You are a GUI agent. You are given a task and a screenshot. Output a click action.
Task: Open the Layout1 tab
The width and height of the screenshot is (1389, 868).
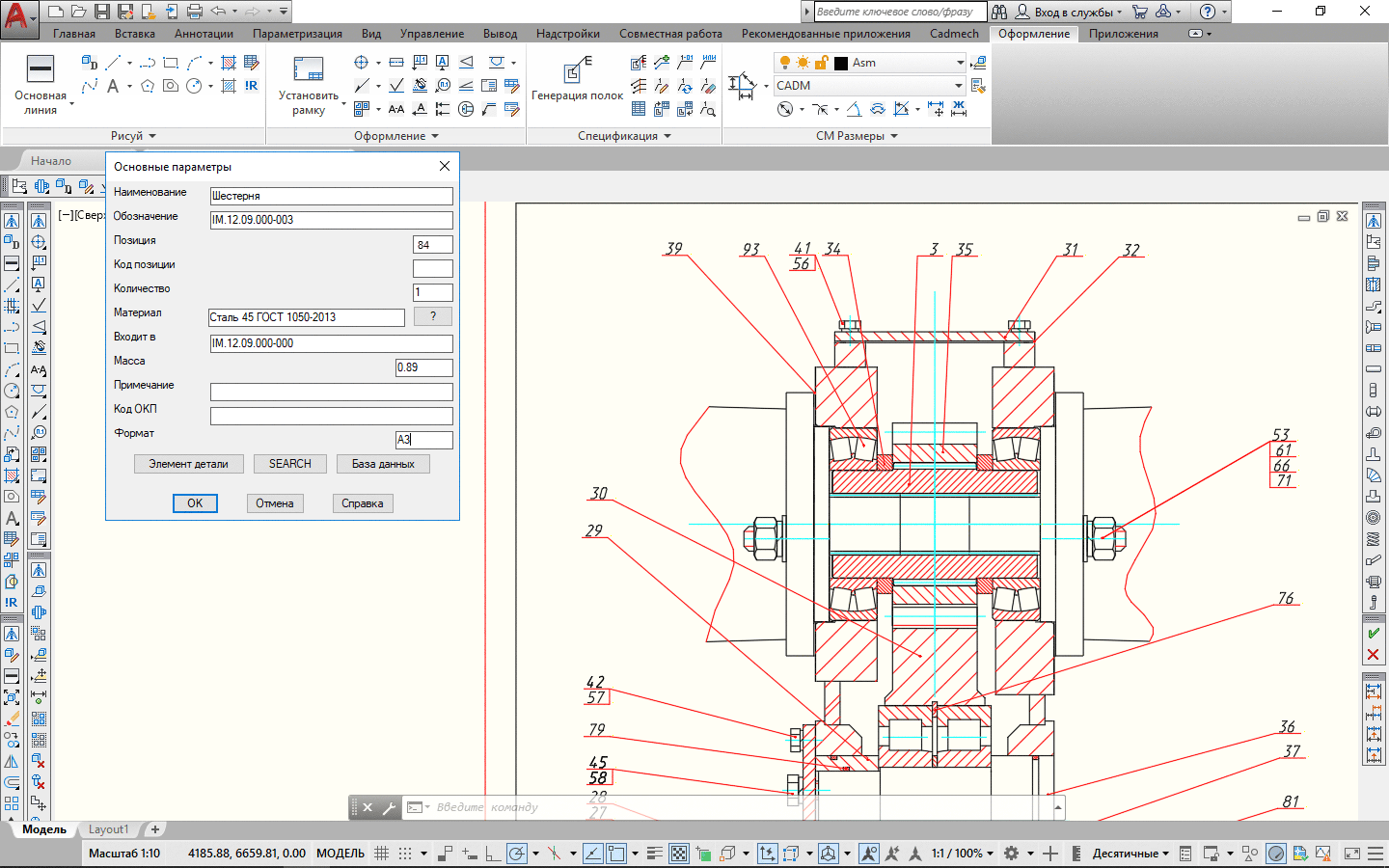pyautogui.click(x=108, y=829)
